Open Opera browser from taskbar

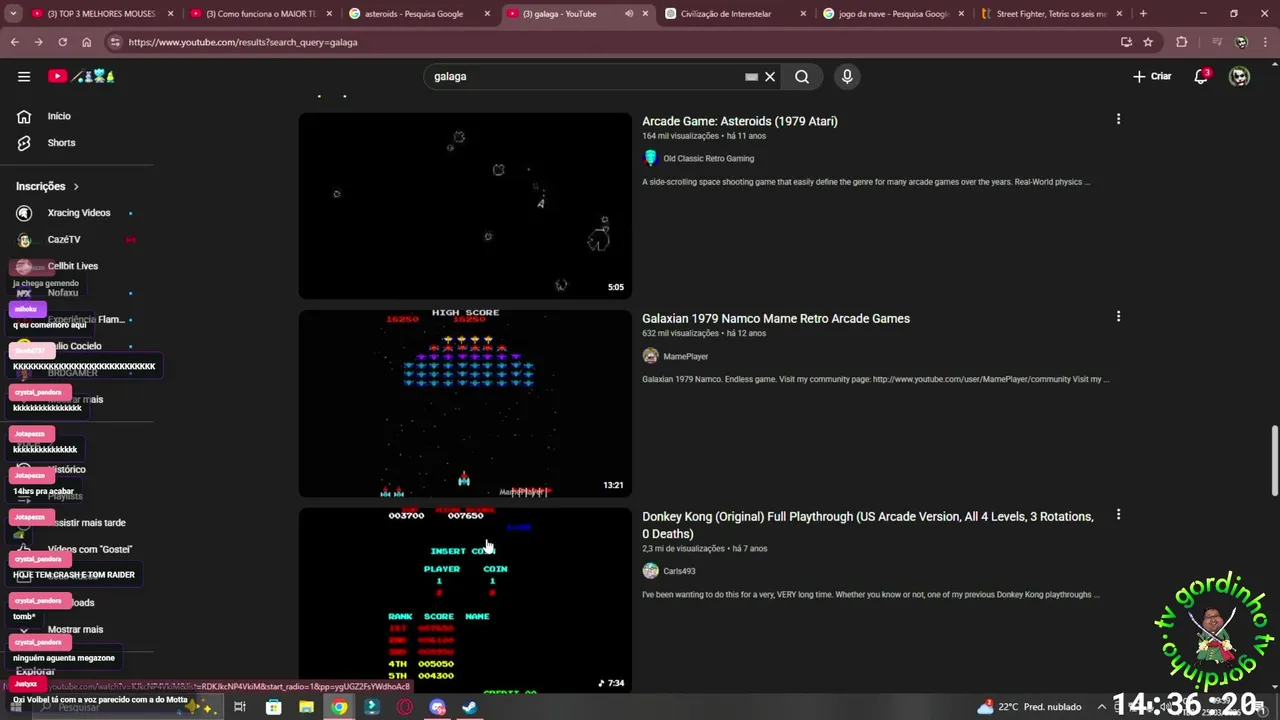405,707
